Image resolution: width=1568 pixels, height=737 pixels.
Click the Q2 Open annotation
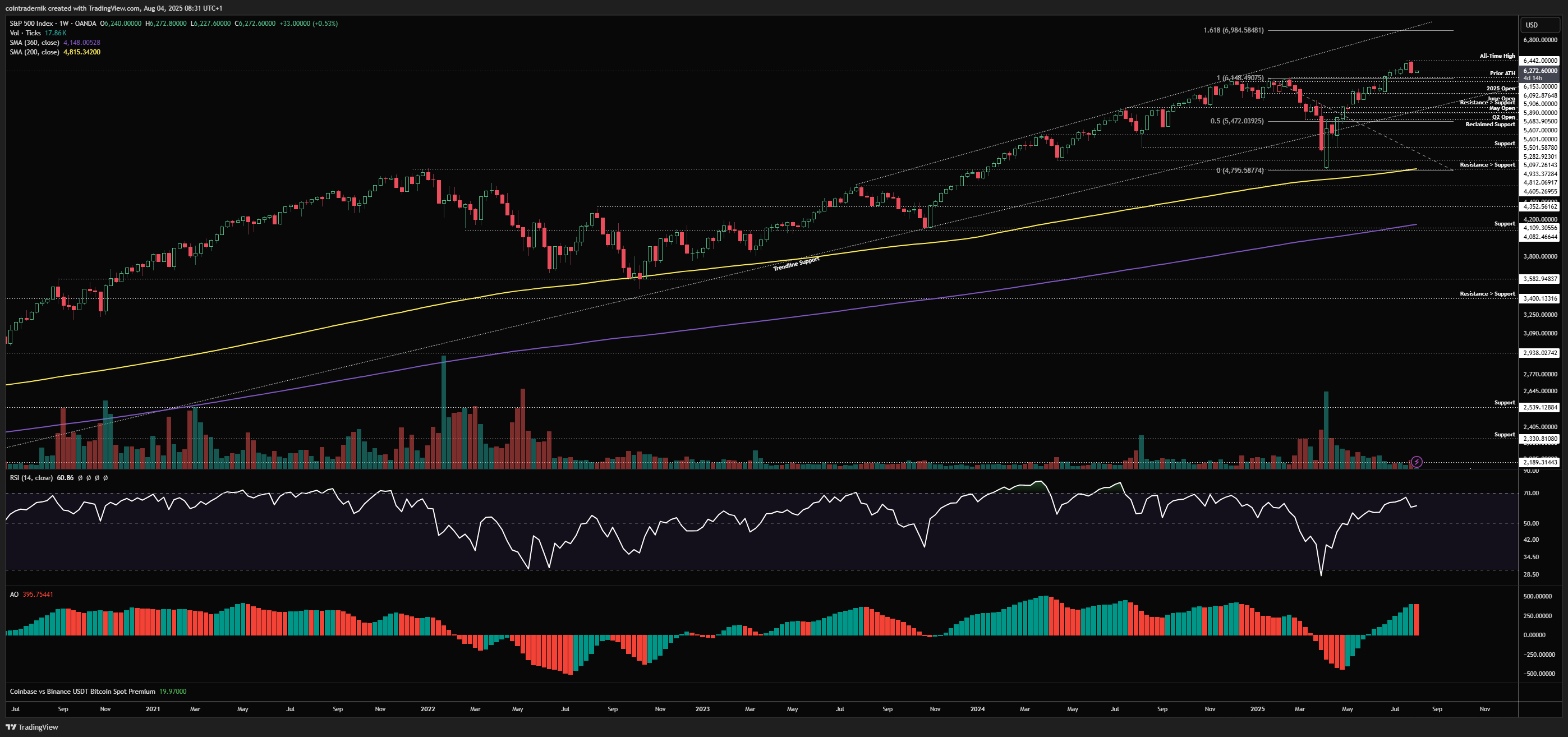[x=1503, y=117]
